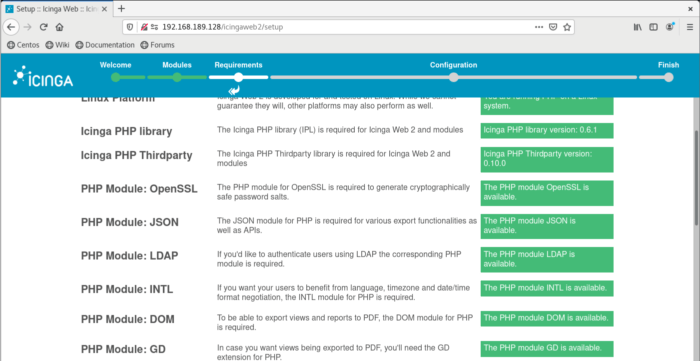The height and width of the screenshot is (361, 700).
Task: Click 'The PHP module DOM is available' status
Action: point(547,319)
